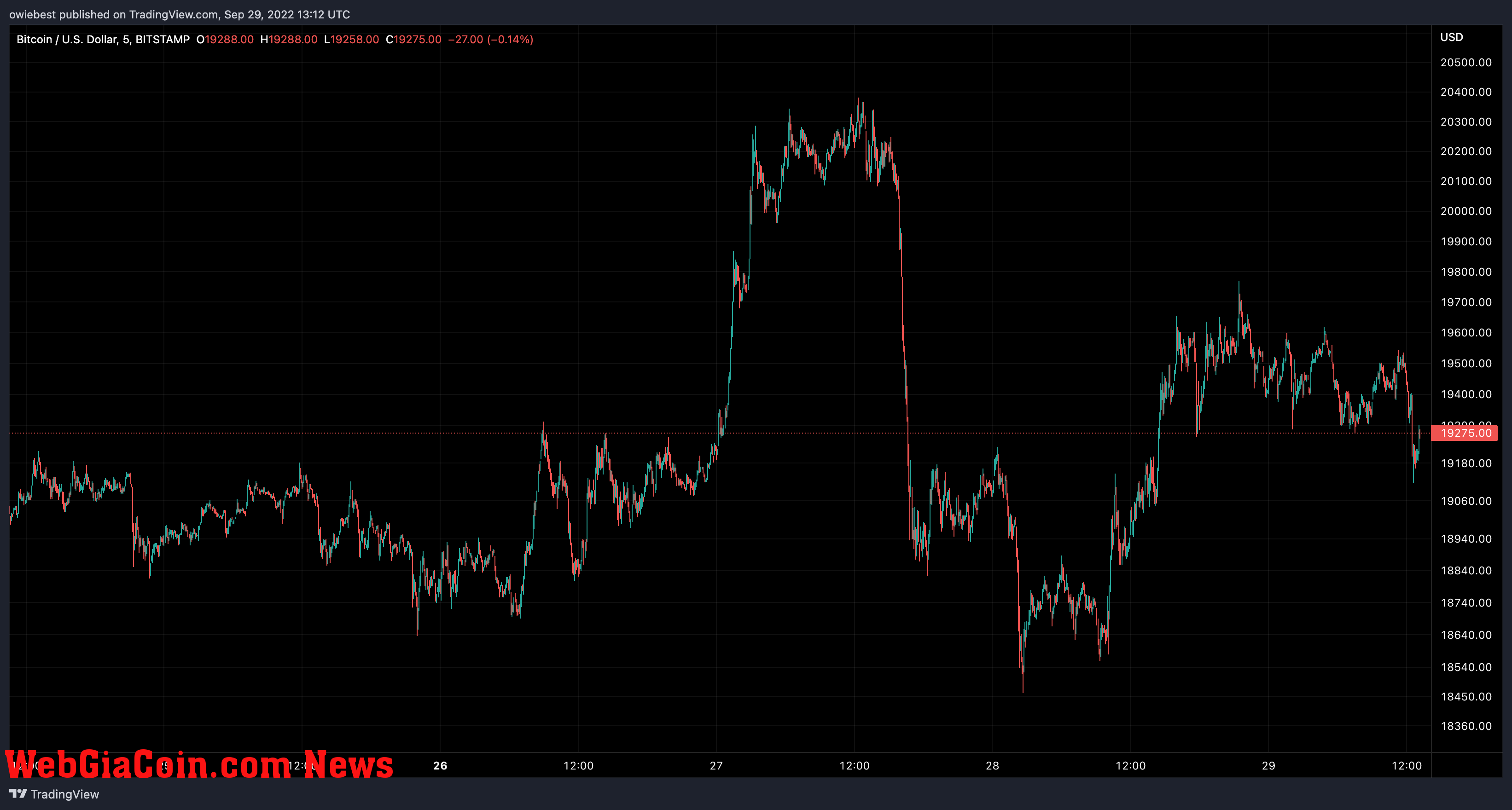Click the 12:00 label between 28 and 29

pos(1130,765)
